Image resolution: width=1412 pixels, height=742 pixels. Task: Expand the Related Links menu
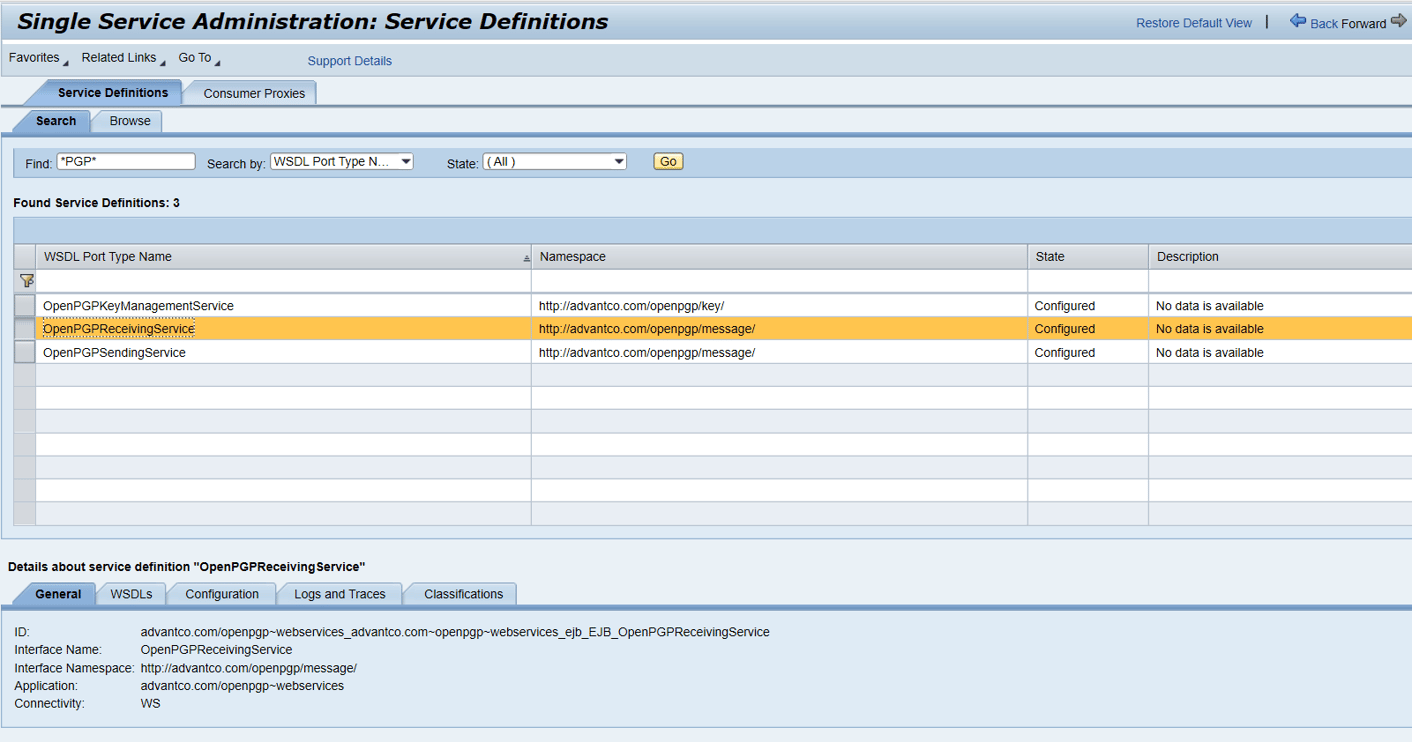point(121,58)
